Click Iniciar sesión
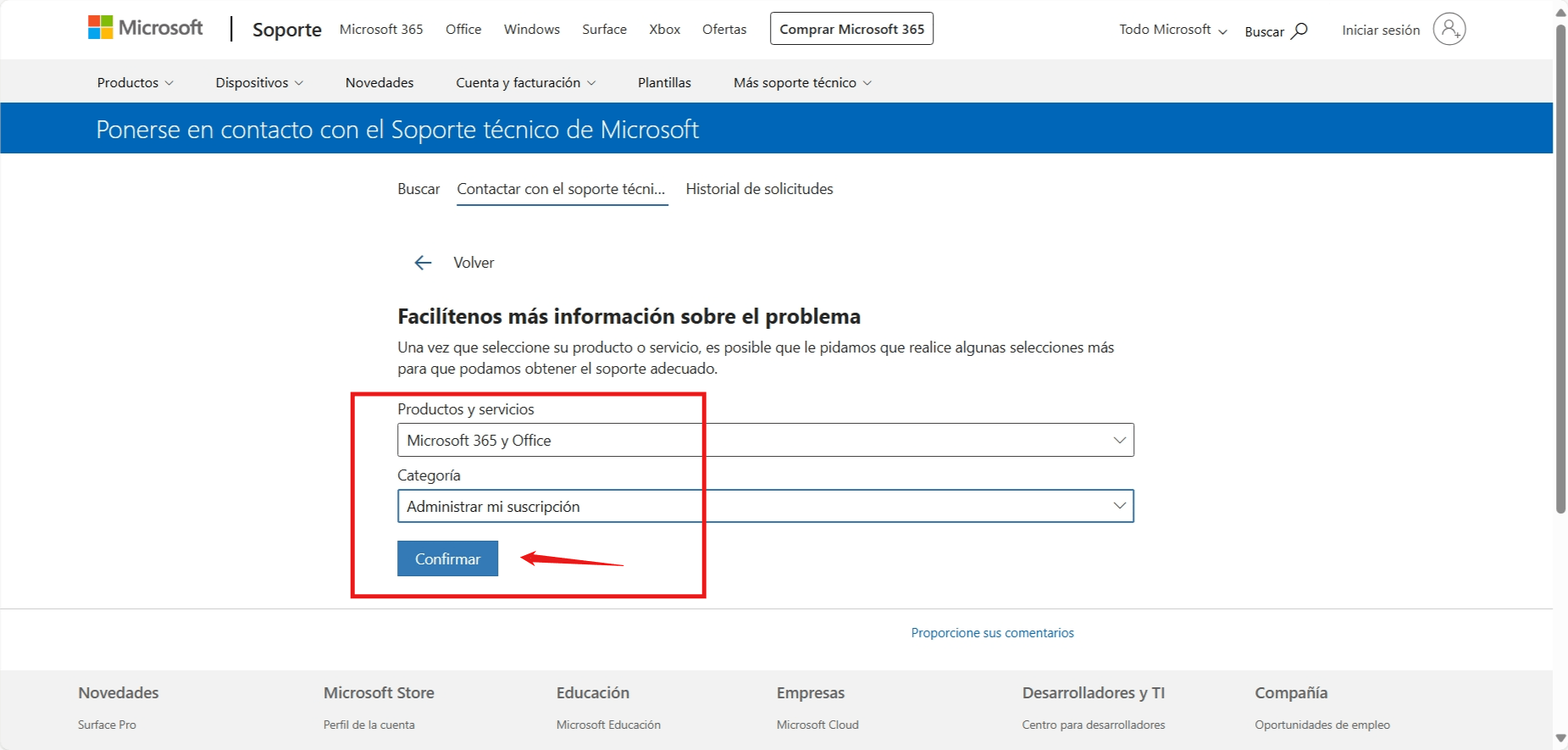 point(1381,30)
